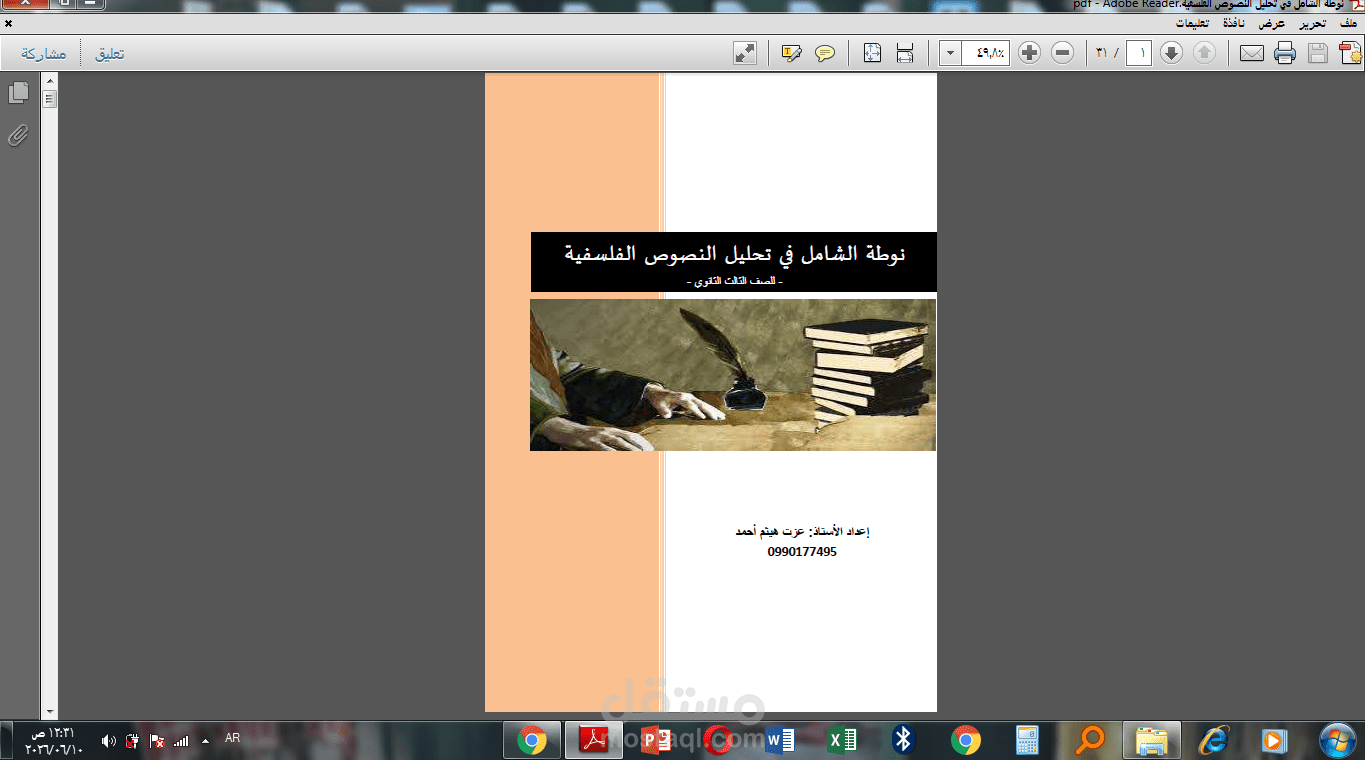
Task: Click the quill and books cover image
Action: pyautogui.click(x=733, y=375)
